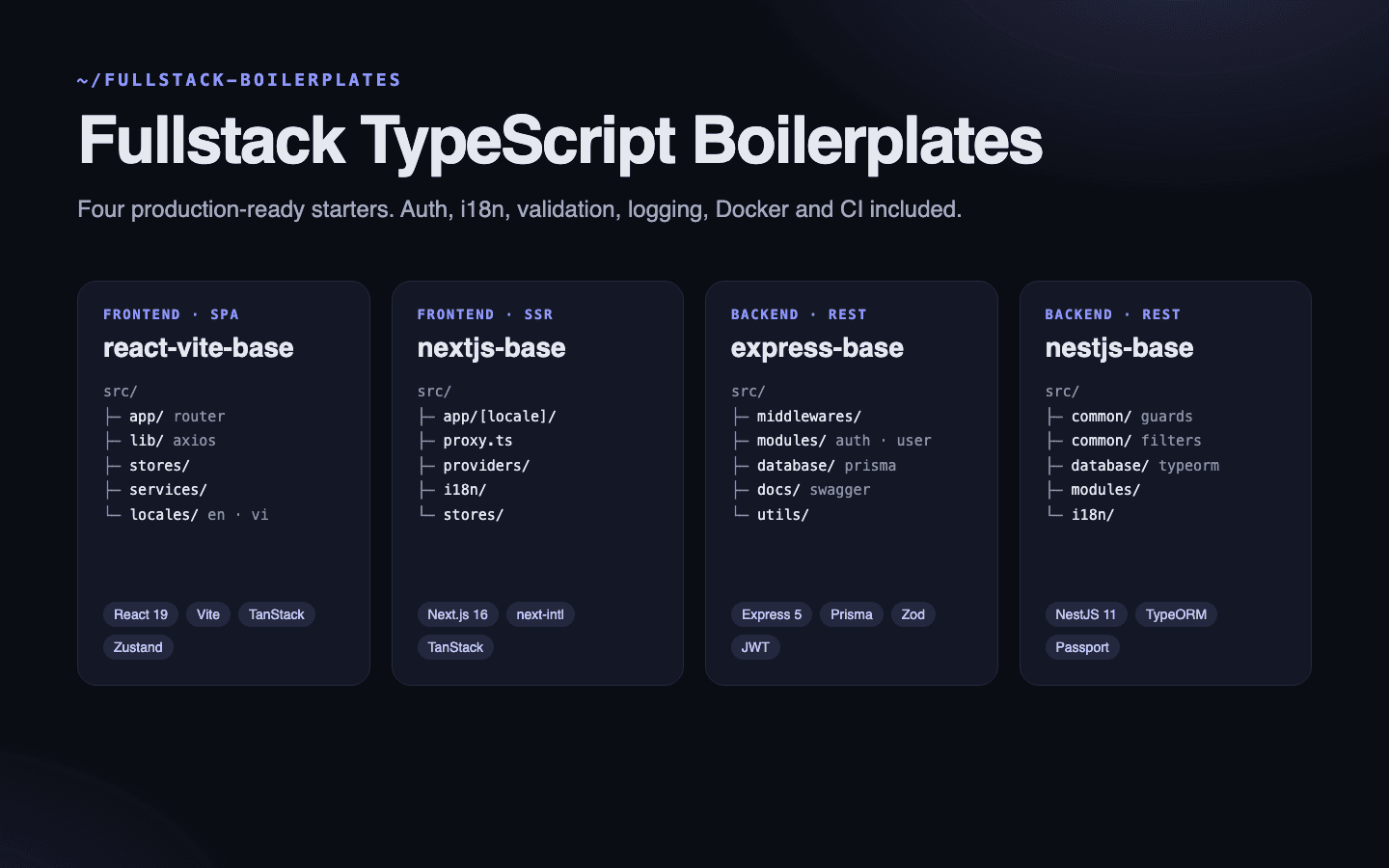1389x868 pixels.
Task: Click TanStack tag in nextjs-base card
Action: (x=455, y=647)
